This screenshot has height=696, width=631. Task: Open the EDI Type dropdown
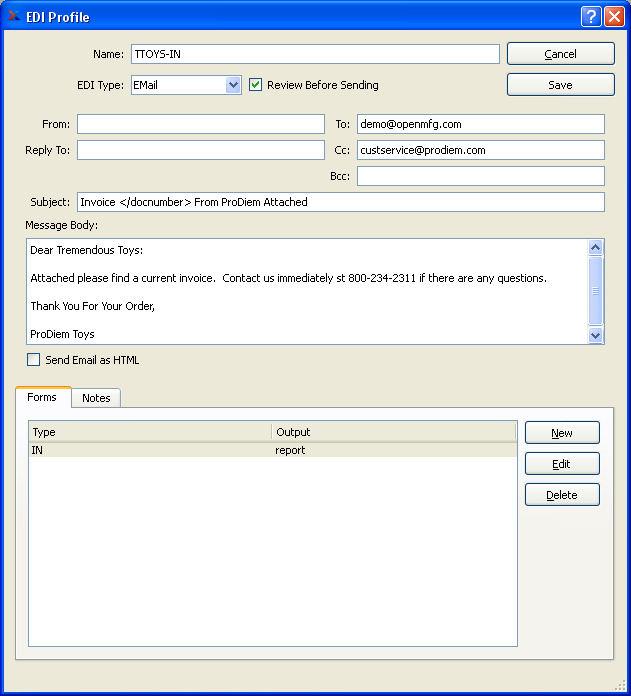(x=233, y=85)
